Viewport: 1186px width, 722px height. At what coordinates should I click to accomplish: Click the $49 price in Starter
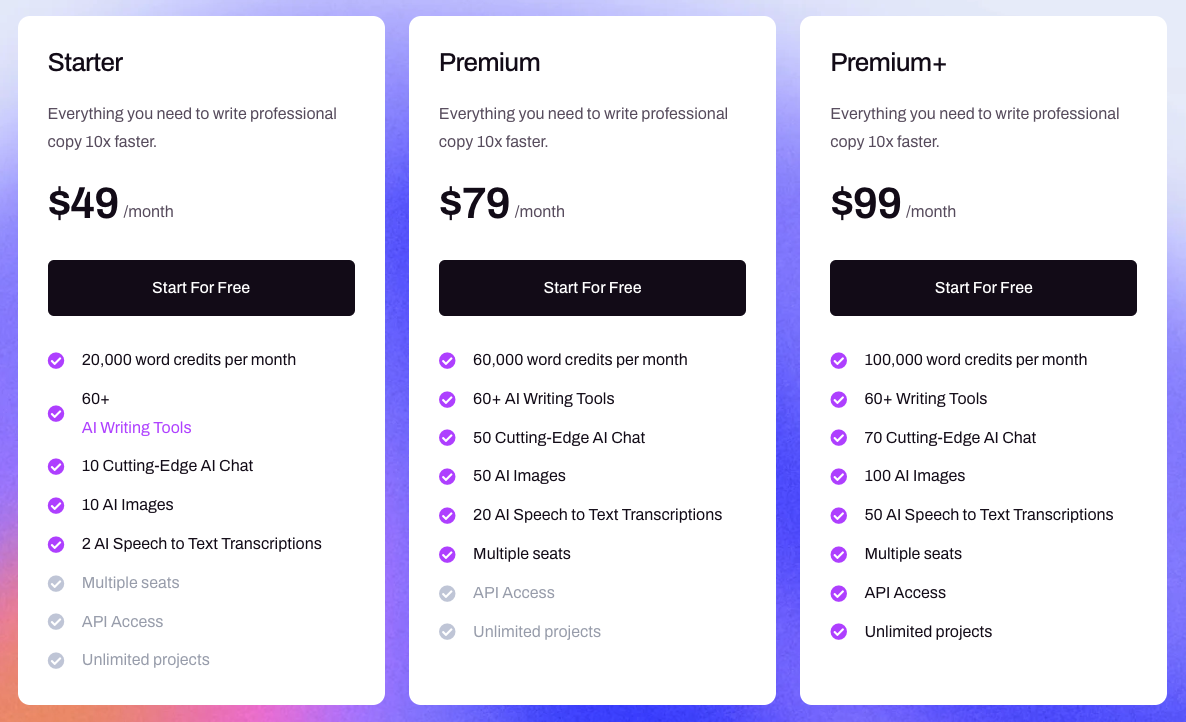click(x=84, y=204)
